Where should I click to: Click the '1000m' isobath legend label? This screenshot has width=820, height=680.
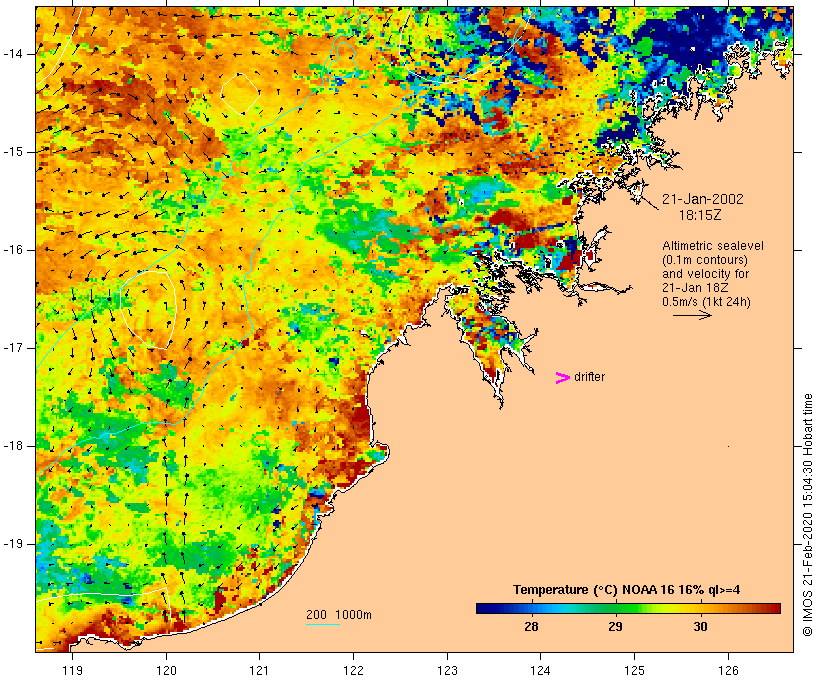pos(353,615)
